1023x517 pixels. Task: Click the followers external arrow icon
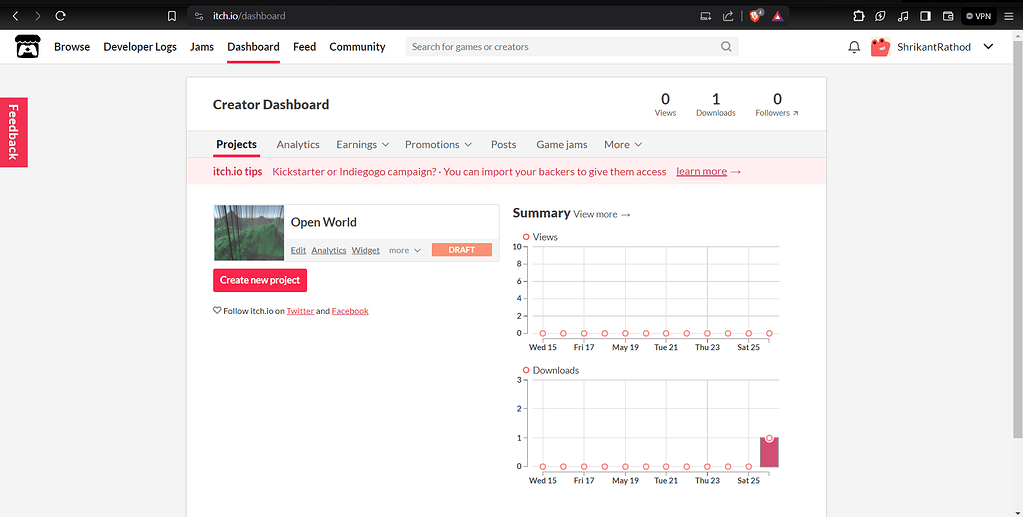click(795, 113)
